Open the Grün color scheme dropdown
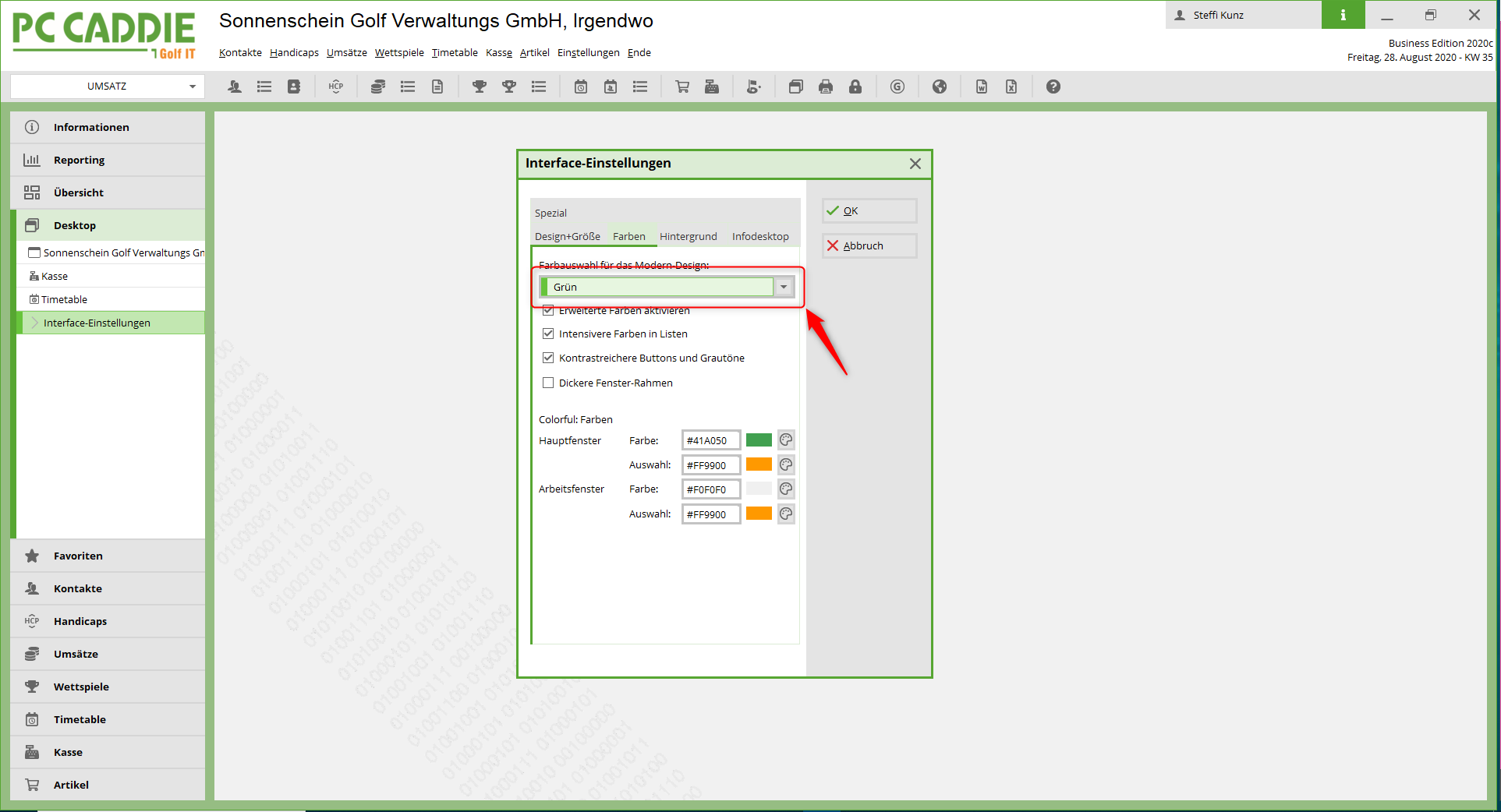1501x812 pixels. pyautogui.click(x=784, y=287)
